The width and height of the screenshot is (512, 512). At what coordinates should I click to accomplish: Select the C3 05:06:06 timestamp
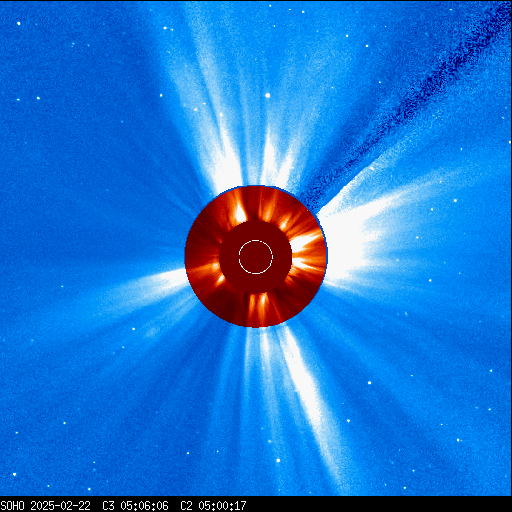pyautogui.click(x=135, y=506)
